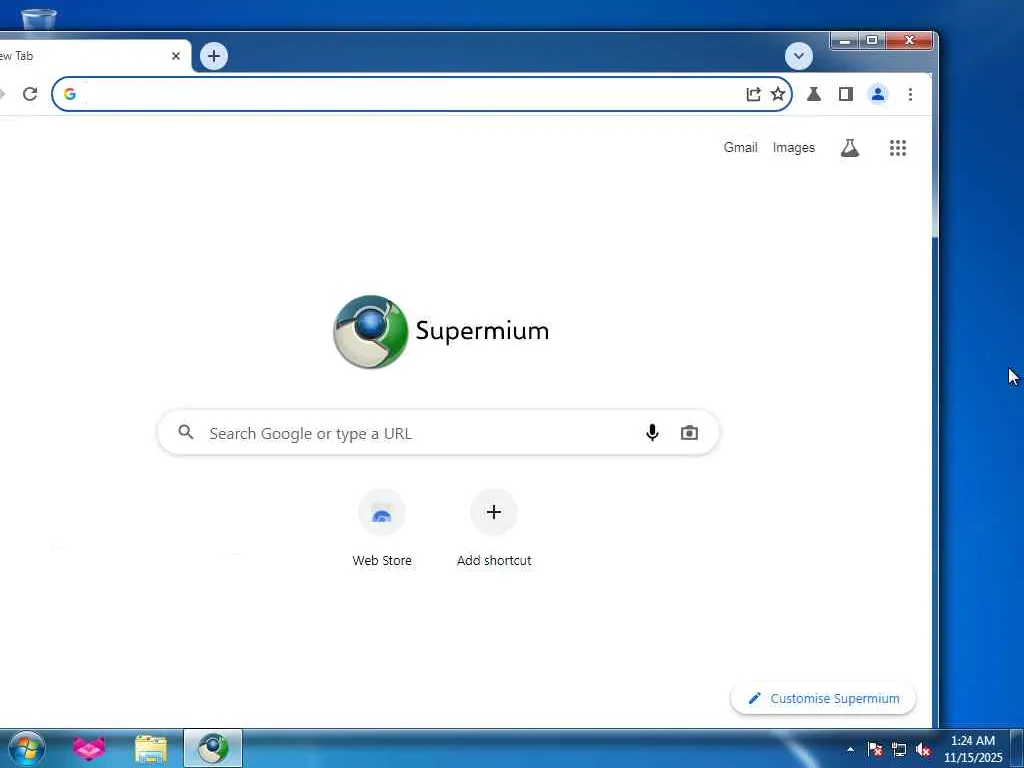Viewport: 1024px width, 768px height.
Task: Click the magnifier icon in the search box
Action: 186,432
